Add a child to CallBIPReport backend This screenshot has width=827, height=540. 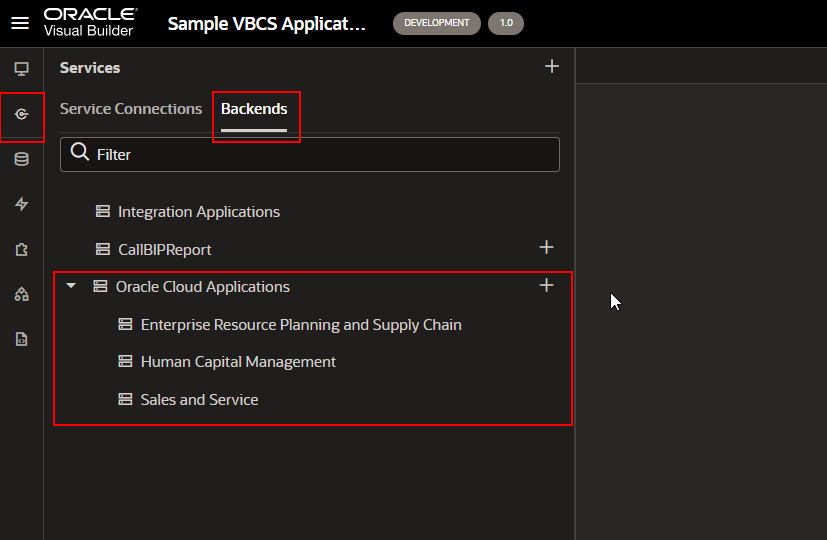[546, 247]
